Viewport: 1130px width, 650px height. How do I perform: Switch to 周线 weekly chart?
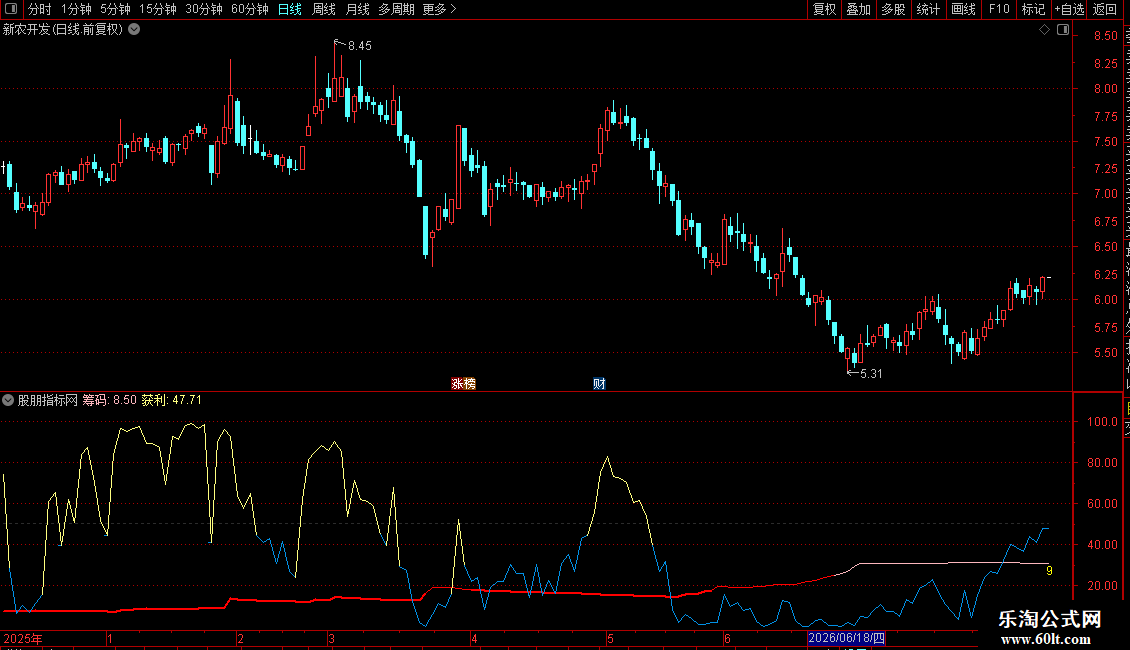[324, 9]
